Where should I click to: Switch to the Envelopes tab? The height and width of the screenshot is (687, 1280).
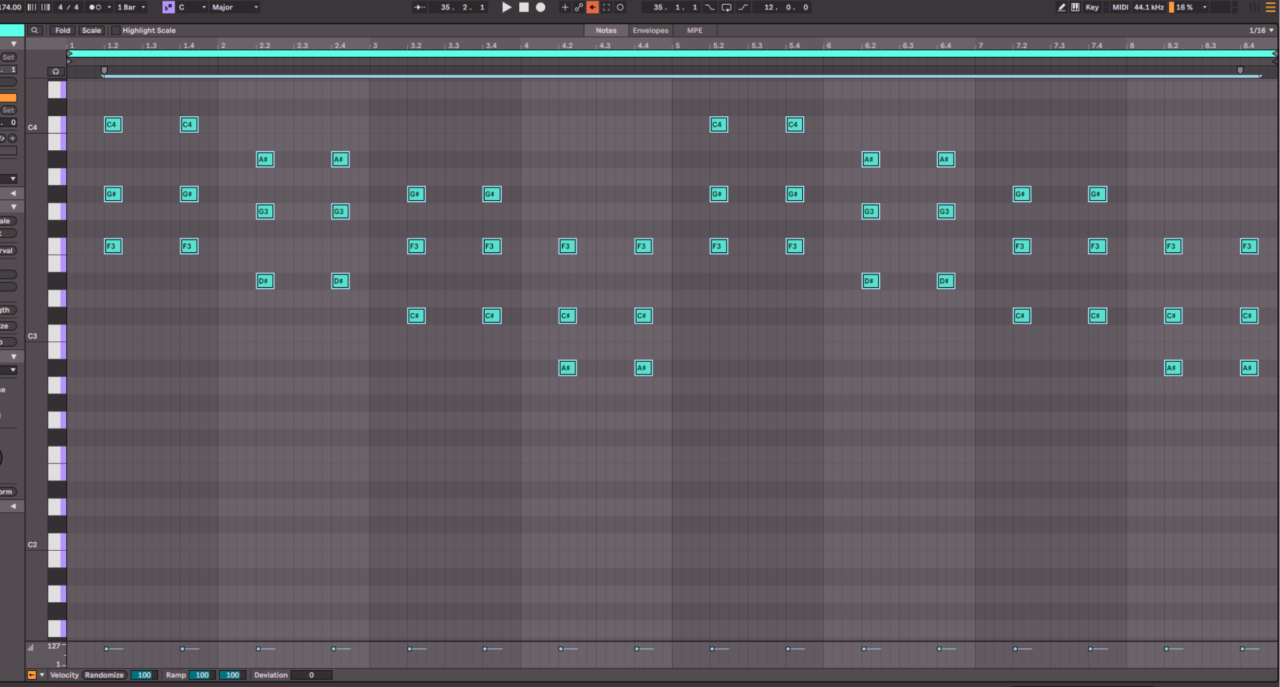click(x=650, y=30)
